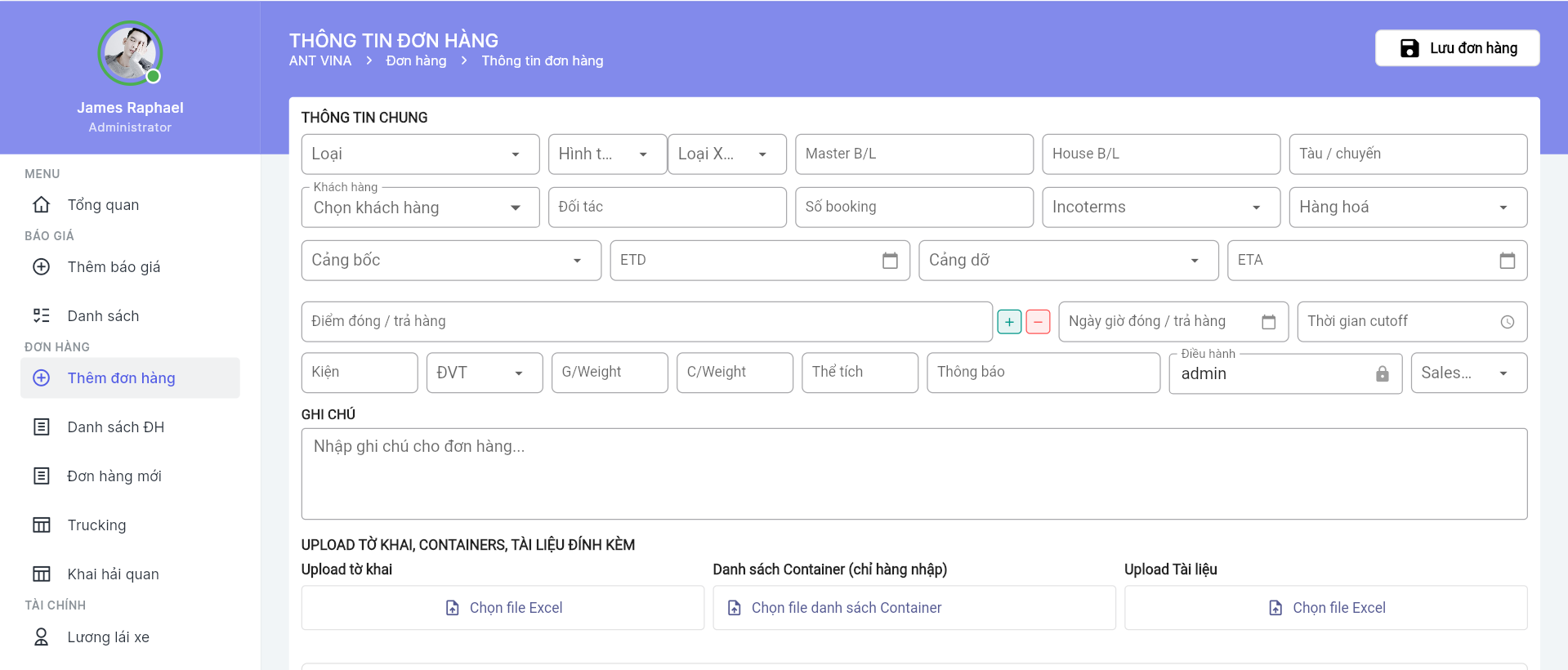Viewport: 1568px width, 670px height.
Task: Open Tổng quan in the sidebar
Action: pyautogui.click(x=103, y=205)
